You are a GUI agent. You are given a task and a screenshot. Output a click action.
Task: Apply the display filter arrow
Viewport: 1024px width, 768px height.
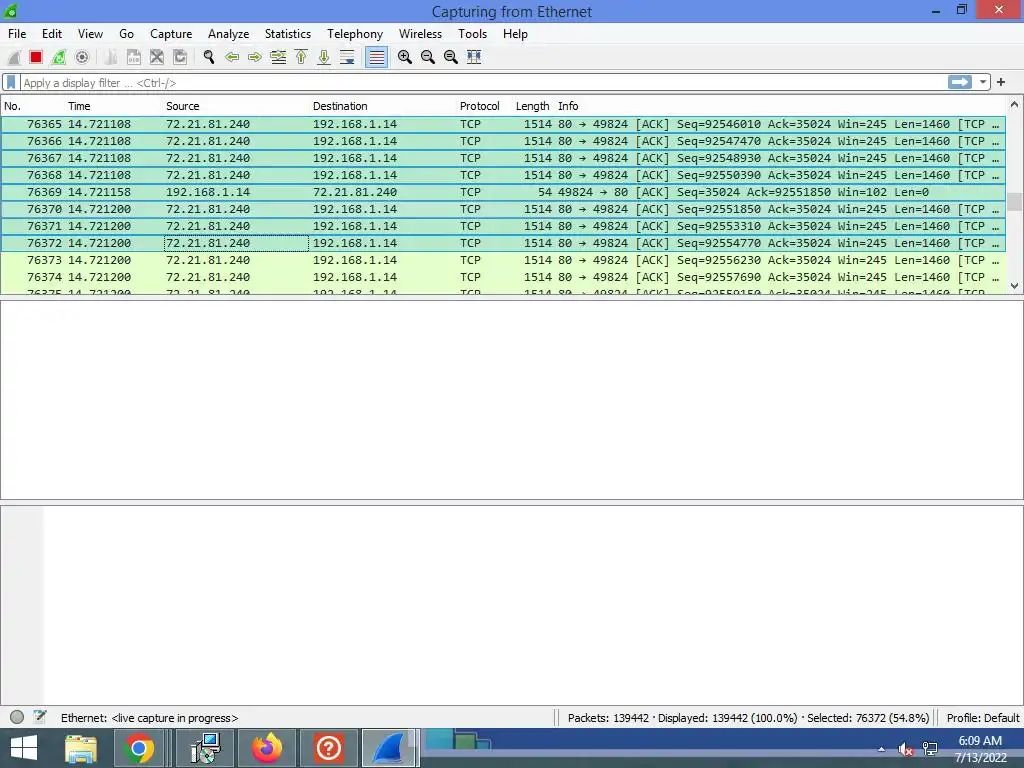[960, 82]
